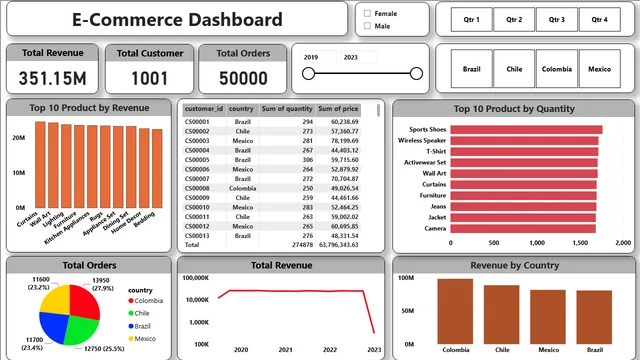Sort table by Sum of price header
The width and height of the screenshot is (640, 360).
click(338, 109)
